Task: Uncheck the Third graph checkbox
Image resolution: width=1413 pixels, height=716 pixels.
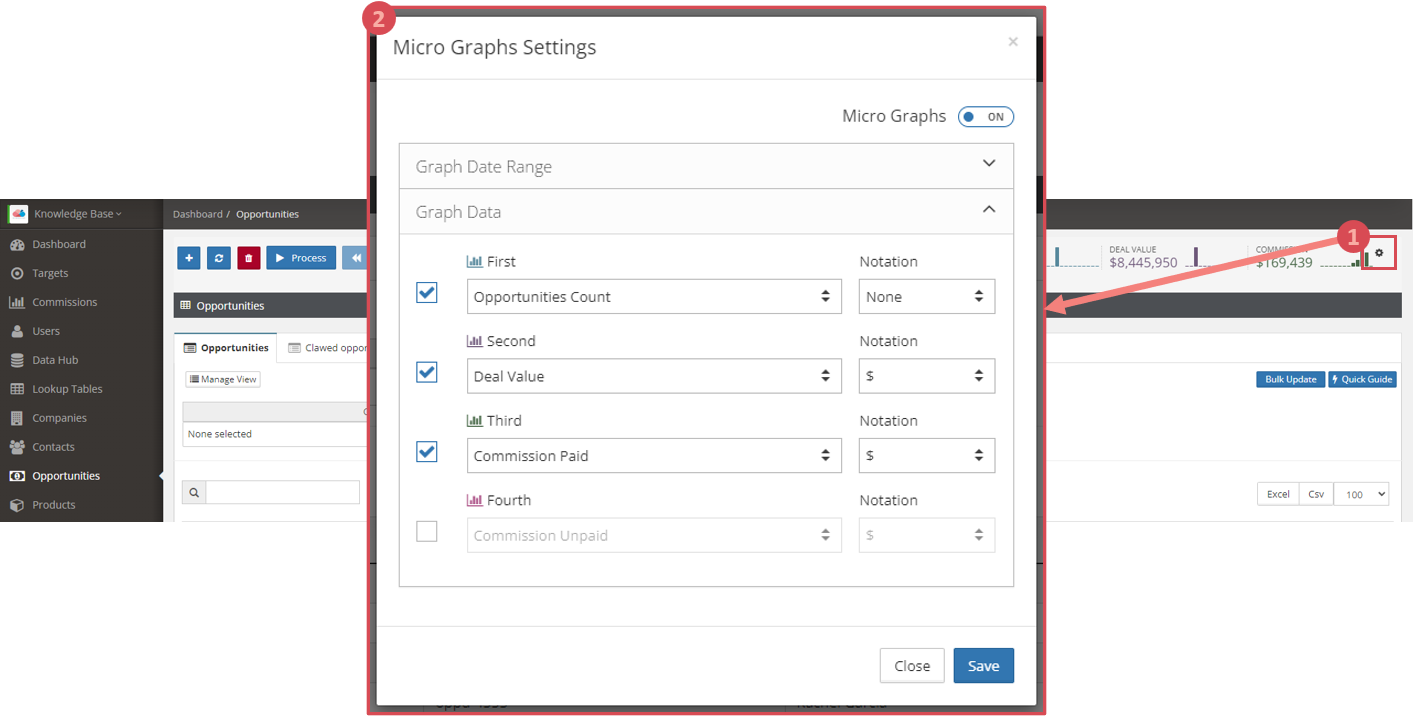Action: click(427, 451)
